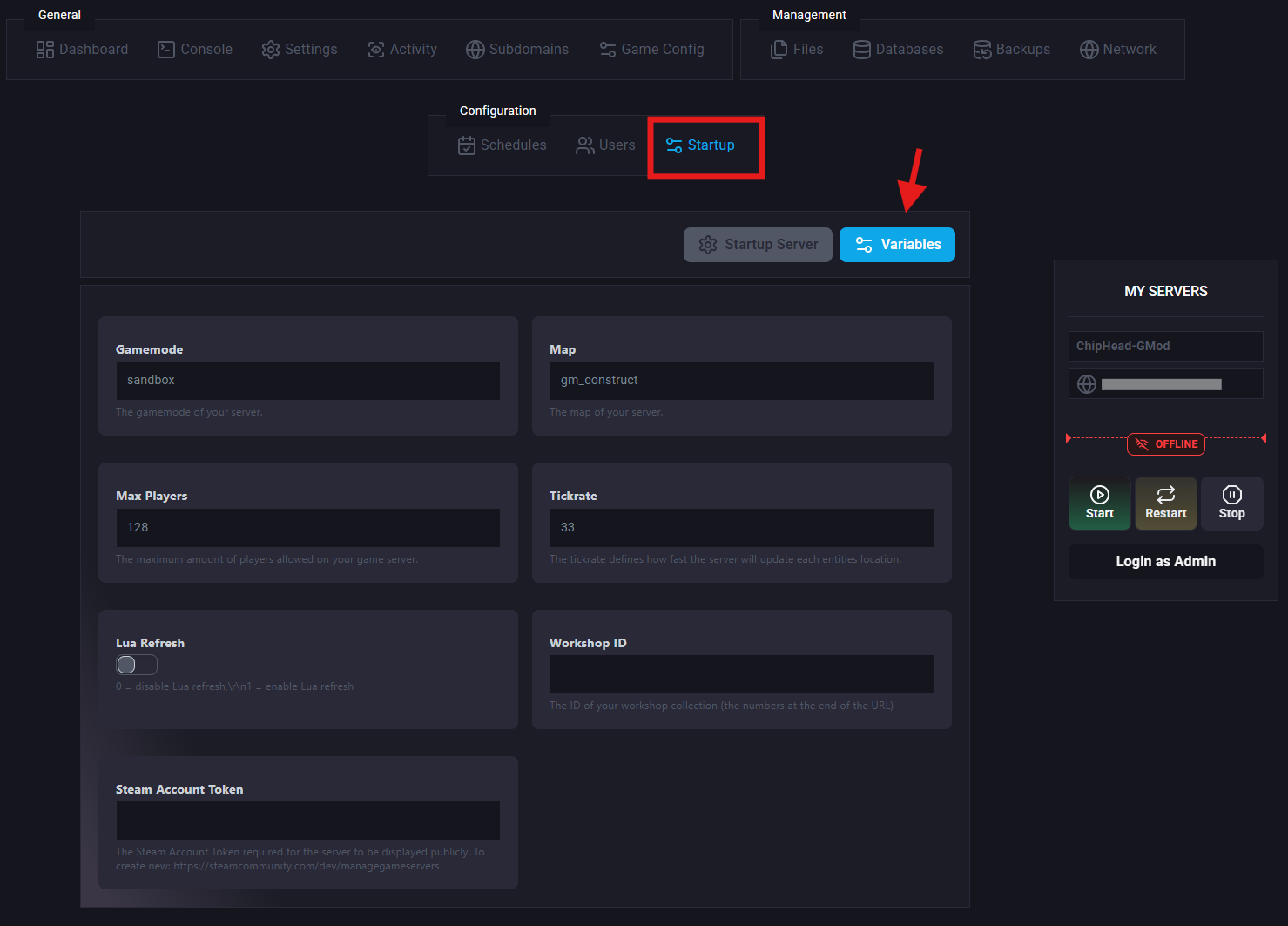Screen dimensions: 1288x926
Task: Click the Gamemode input field
Action: pyautogui.click(x=308, y=381)
